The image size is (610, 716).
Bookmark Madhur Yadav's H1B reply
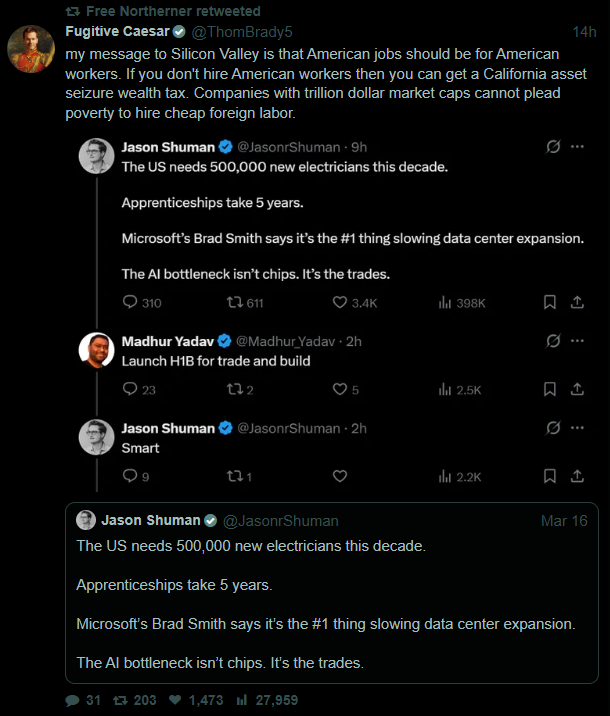[549, 390]
